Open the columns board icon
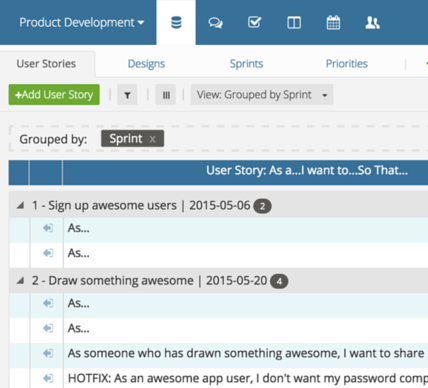Screen dimensions: 428x388 click(x=294, y=23)
